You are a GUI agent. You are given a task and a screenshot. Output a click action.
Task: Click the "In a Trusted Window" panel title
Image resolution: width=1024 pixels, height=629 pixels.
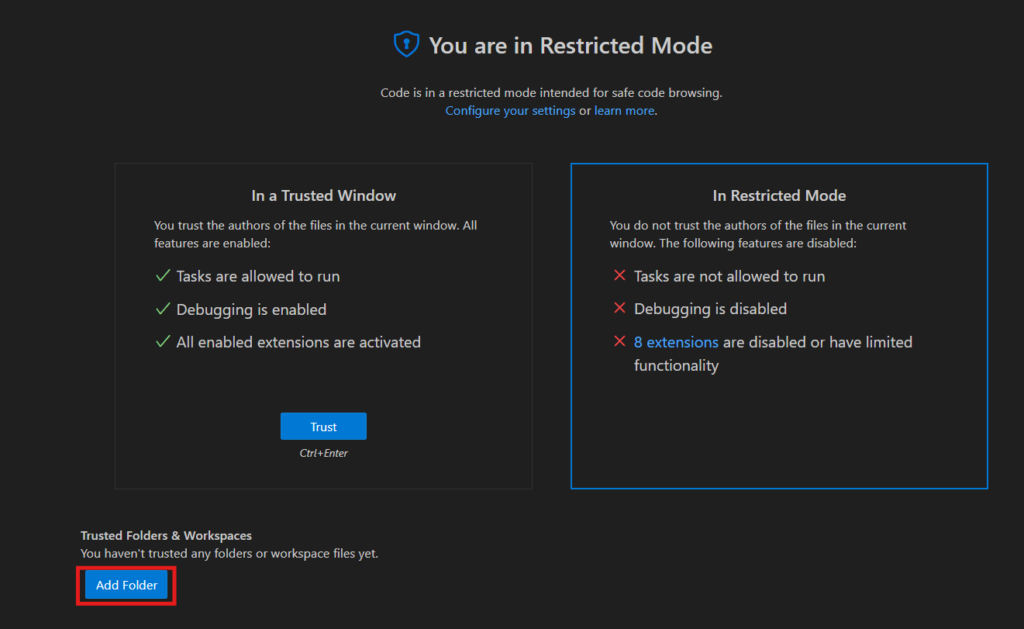coord(323,195)
